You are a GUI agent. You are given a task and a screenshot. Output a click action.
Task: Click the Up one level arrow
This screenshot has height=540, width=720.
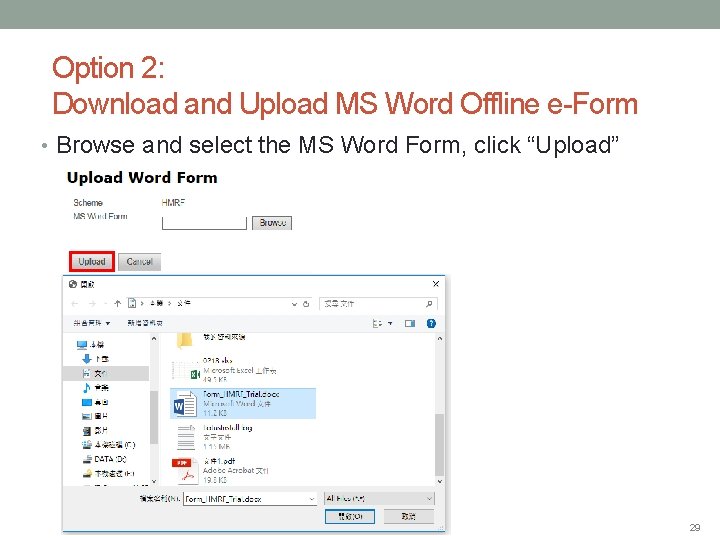[118, 304]
